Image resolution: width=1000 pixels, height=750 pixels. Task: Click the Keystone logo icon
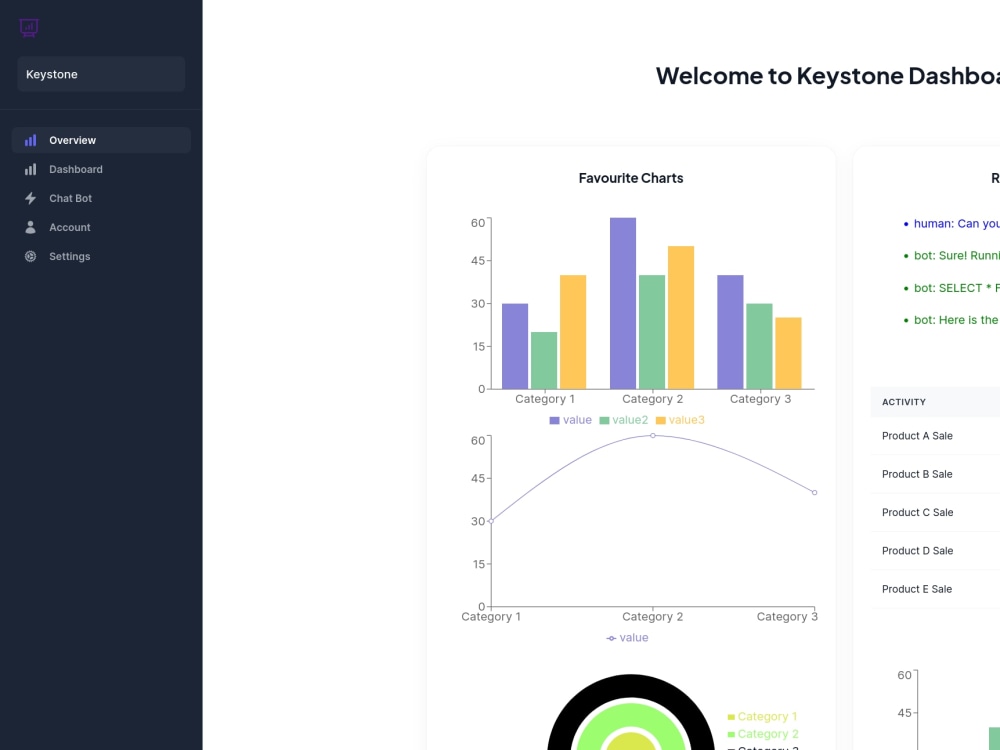(x=29, y=28)
